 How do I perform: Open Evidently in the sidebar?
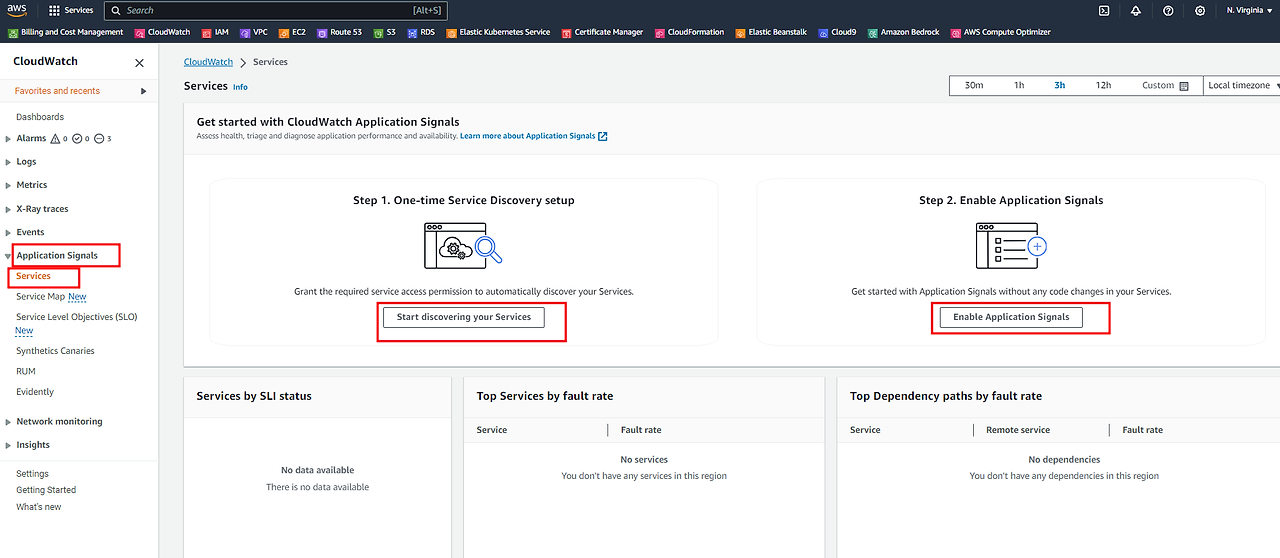(35, 392)
